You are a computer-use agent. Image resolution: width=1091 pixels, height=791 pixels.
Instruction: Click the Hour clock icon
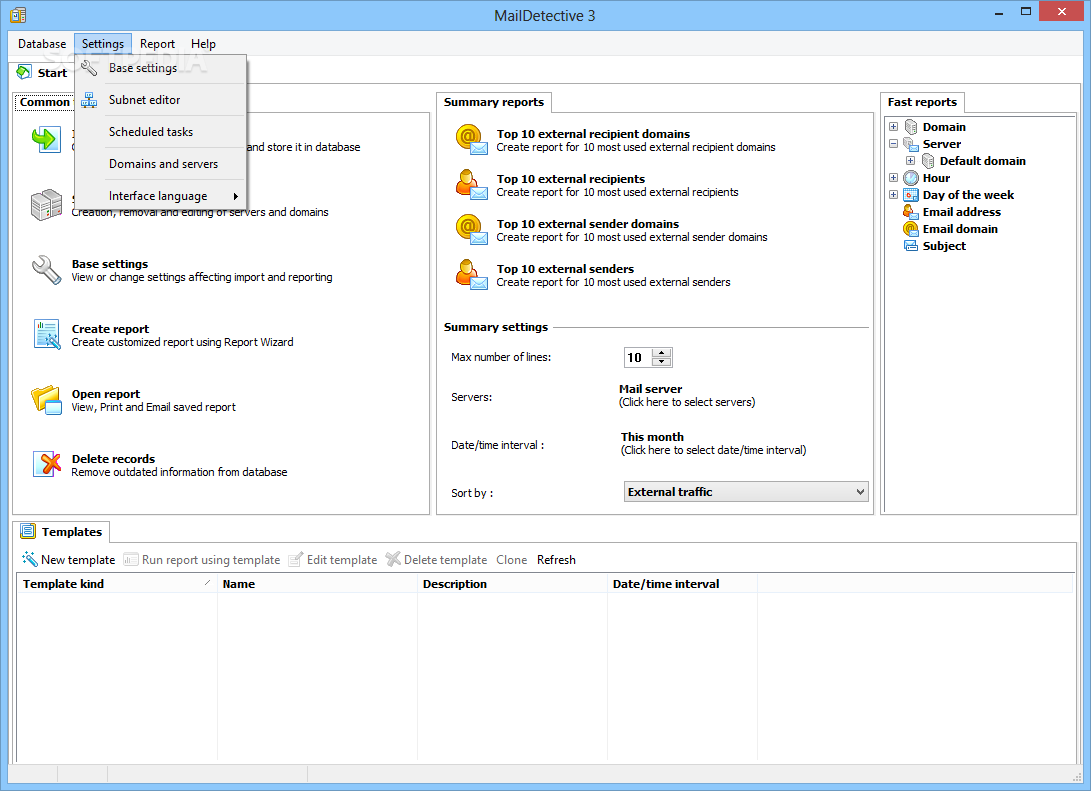pos(911,178)
